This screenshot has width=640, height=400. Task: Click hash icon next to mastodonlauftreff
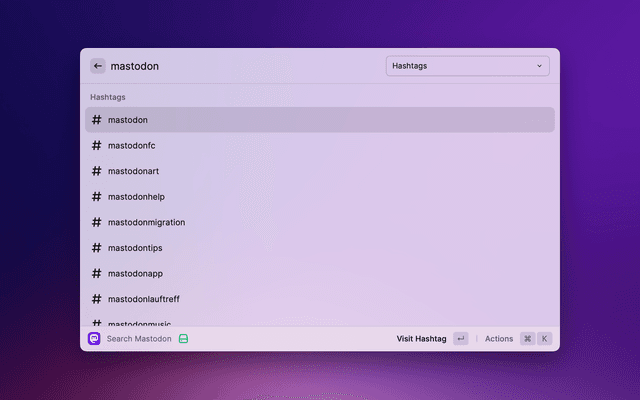(97, 299)
